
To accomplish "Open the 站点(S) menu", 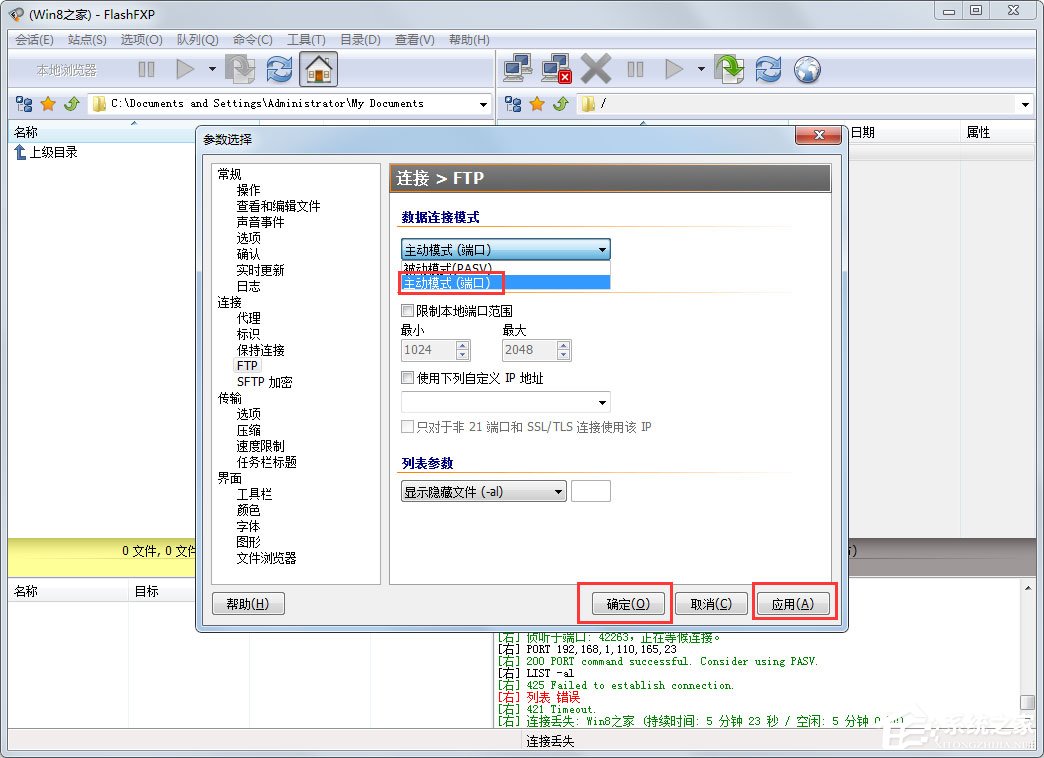I will tap(87, 40).
